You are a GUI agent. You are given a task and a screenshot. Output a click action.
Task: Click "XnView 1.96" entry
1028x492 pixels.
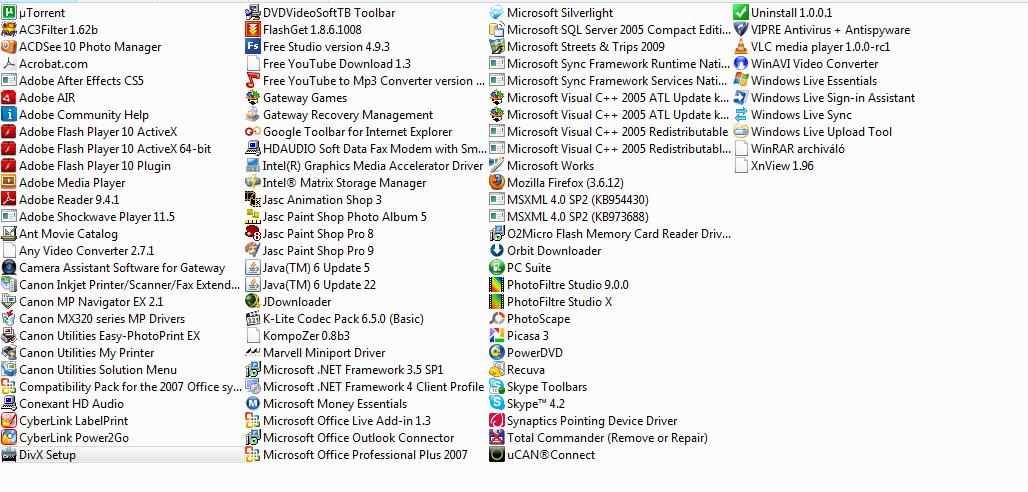(782, 166)
